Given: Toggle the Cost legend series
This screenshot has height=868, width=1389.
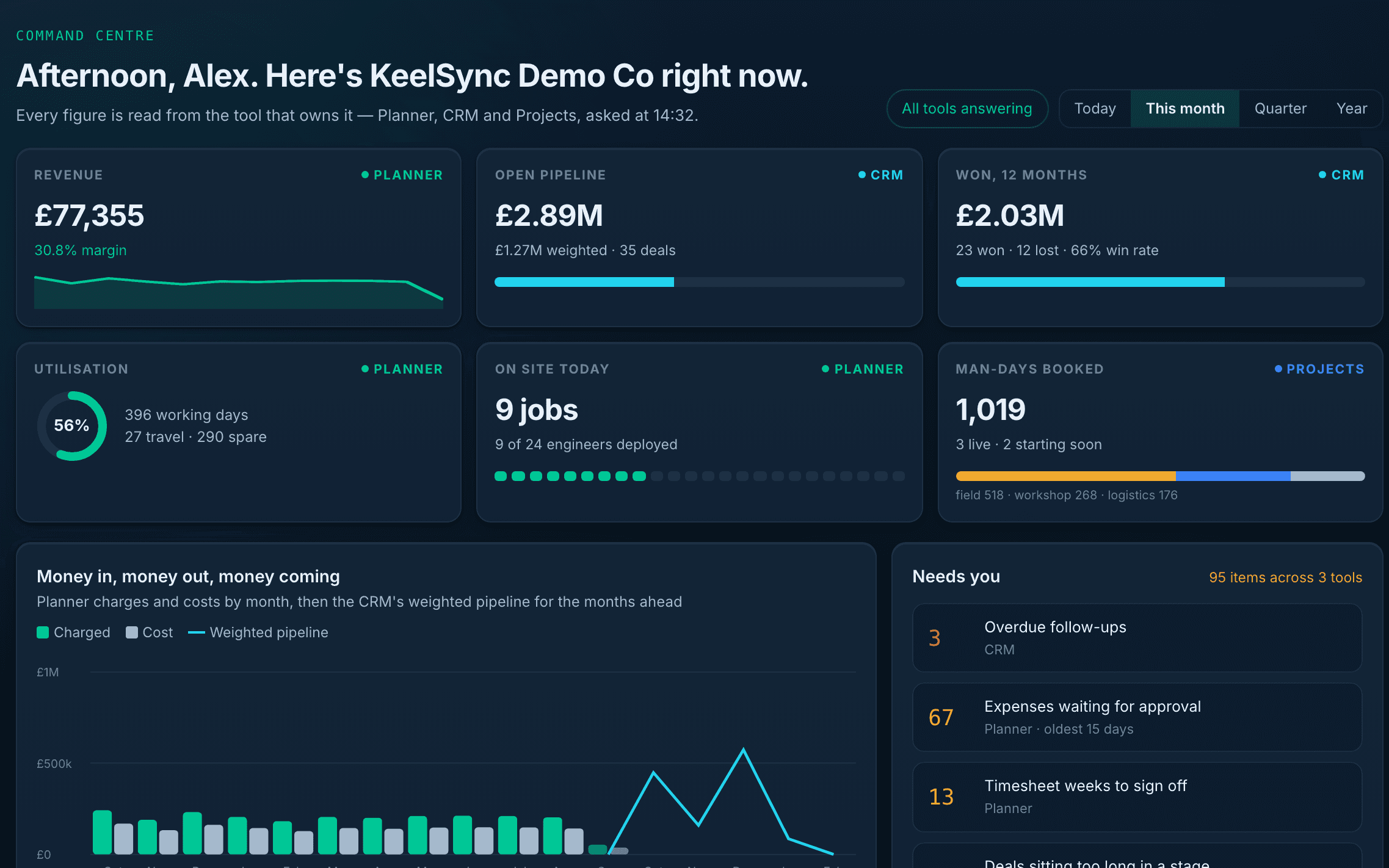Looking at the screenshot, I should click(150, 632).
